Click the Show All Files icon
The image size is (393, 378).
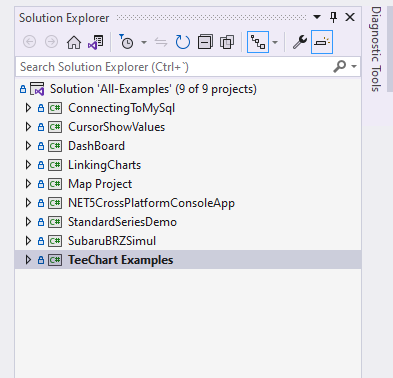point(227,42)
